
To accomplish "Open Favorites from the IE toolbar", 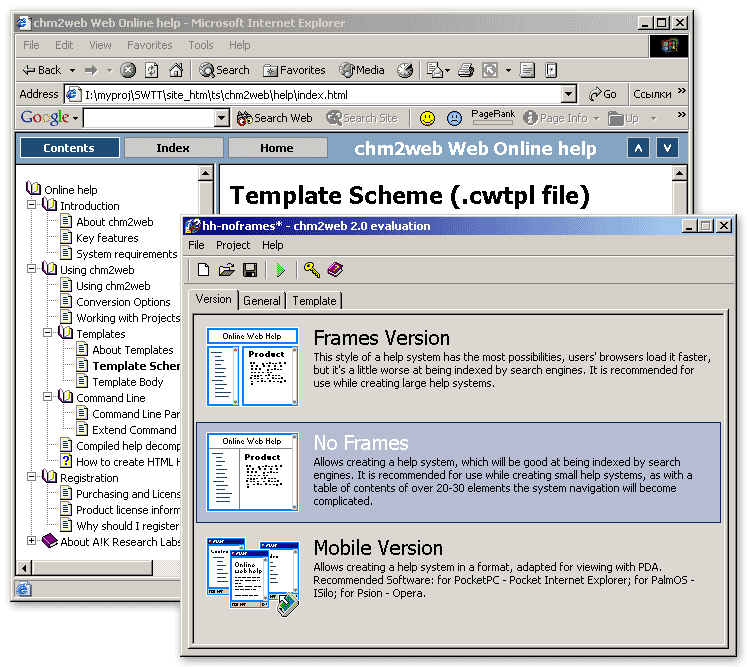I will (294, 71).
